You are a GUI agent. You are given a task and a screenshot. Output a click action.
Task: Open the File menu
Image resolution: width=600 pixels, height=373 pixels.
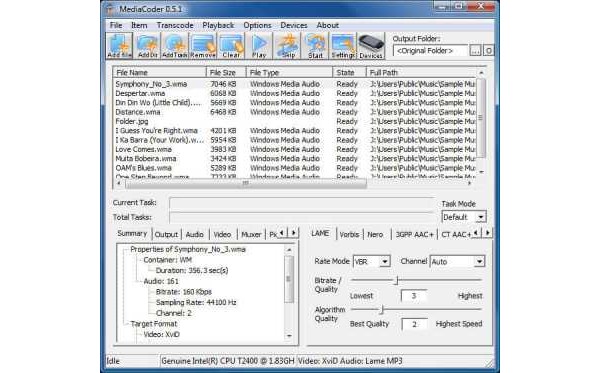pyautogui.click(x=116, y=25)
